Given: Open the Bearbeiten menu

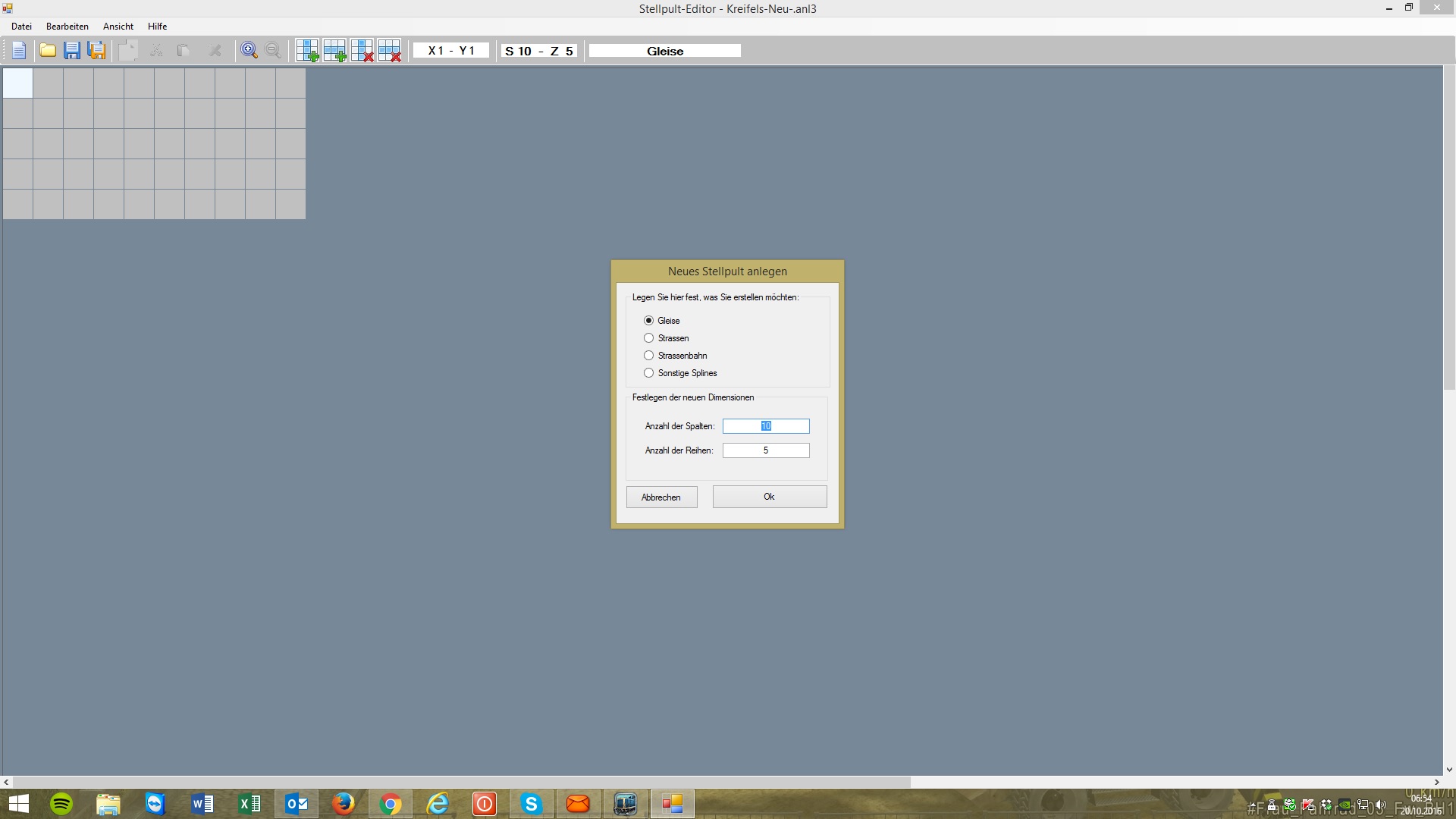Looking at the screenshot, I should click(x=67, y=27).
